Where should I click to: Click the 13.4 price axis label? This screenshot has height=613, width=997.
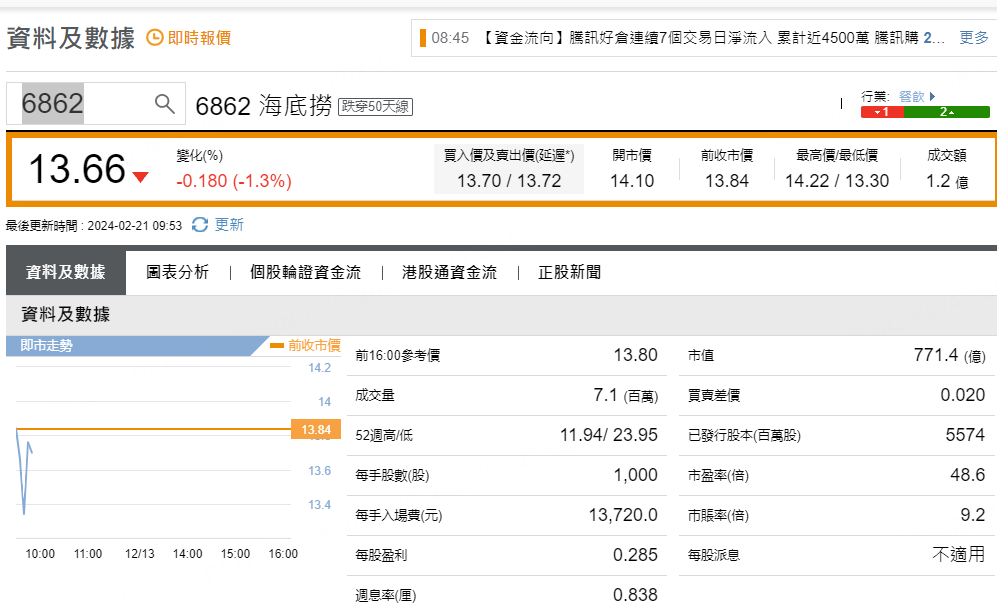click(x=319, y=505)
